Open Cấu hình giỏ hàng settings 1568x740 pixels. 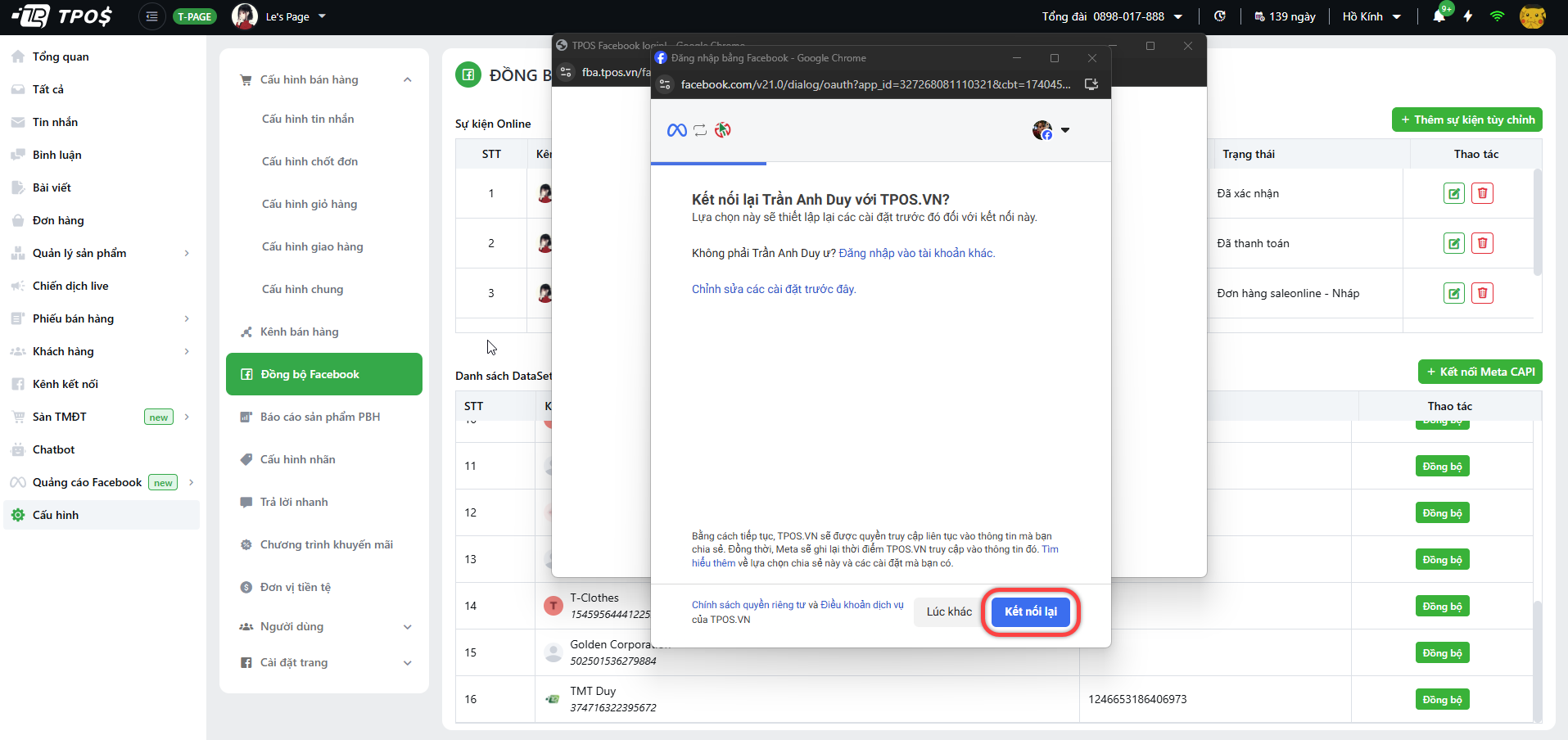coord(310,204)
